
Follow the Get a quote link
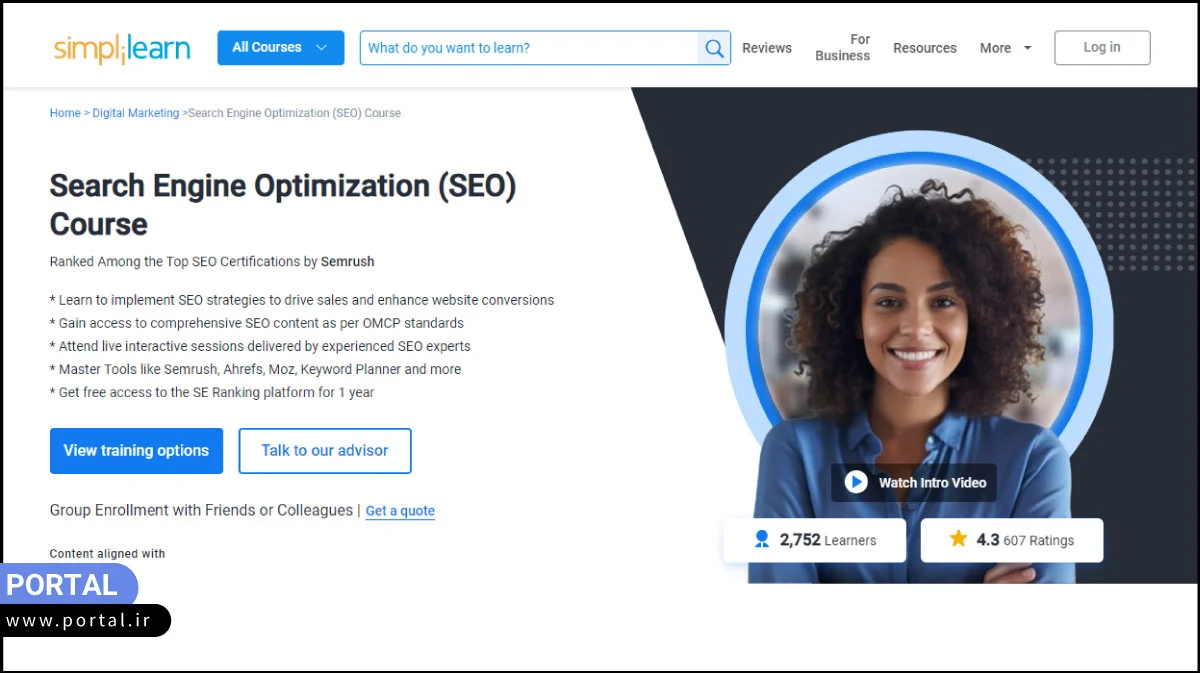pos(400,511)
